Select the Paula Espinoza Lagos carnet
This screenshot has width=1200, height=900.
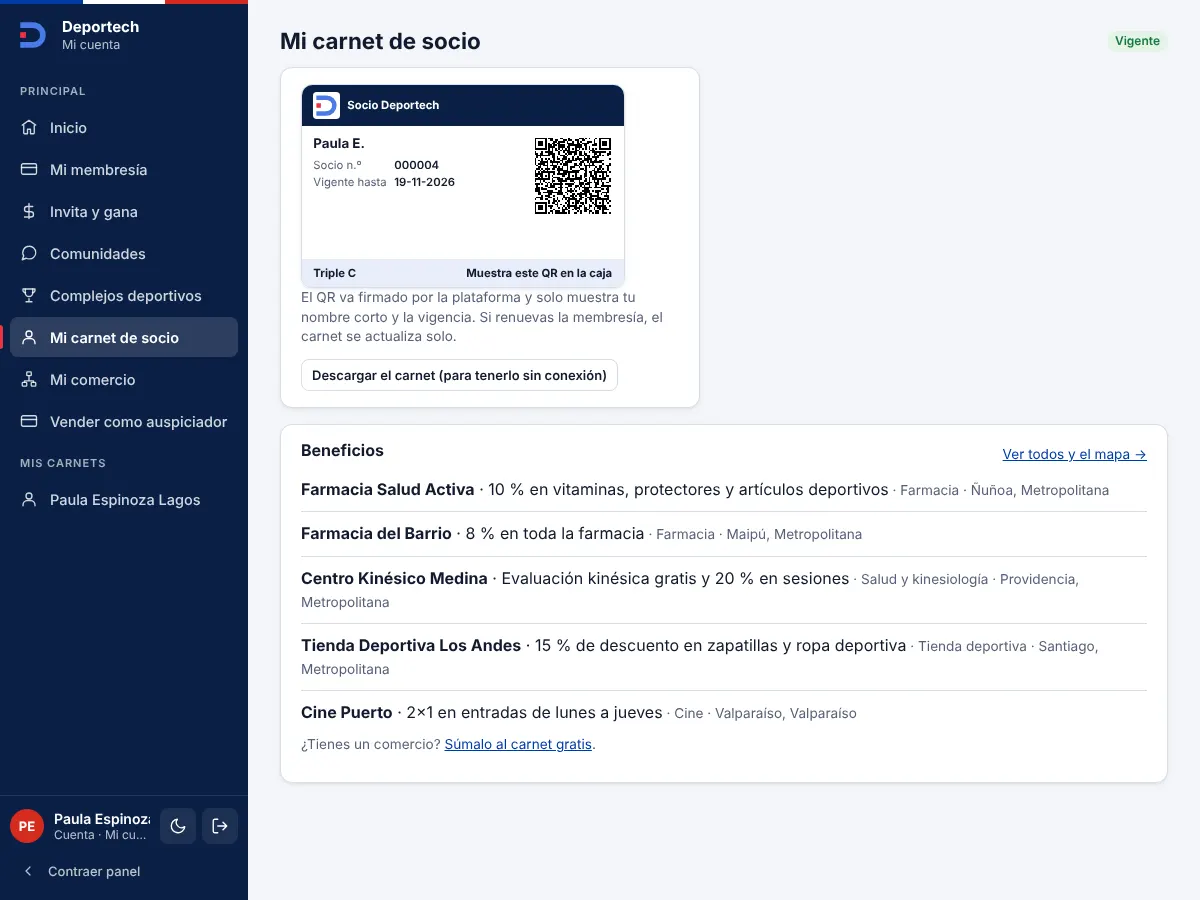(124, 500)
